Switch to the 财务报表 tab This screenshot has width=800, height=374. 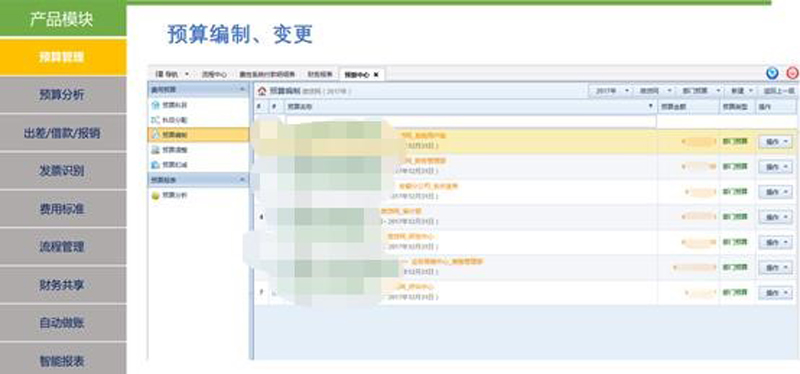pos(319,74)
